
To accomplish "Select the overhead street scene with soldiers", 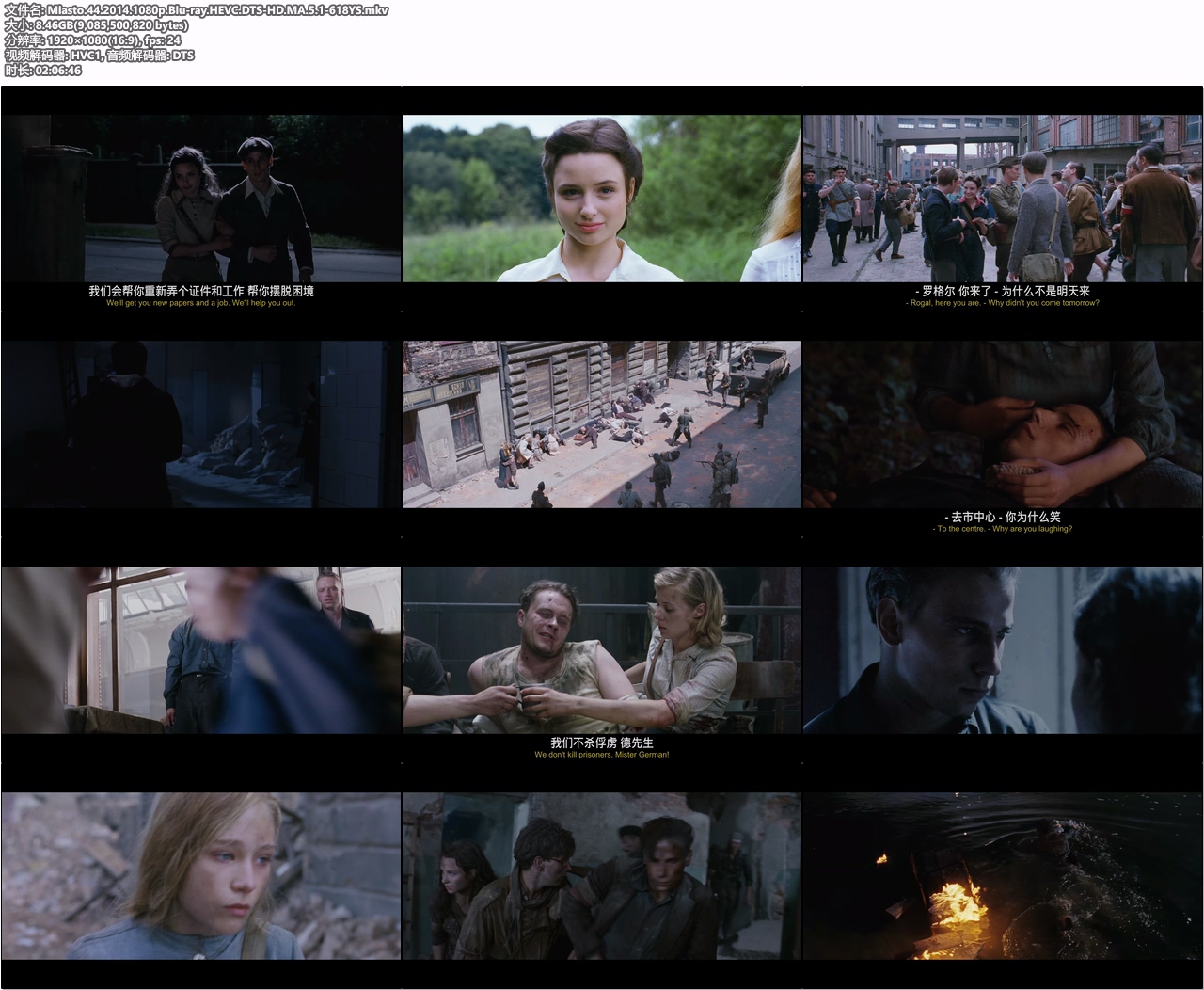I will [602, 424].
